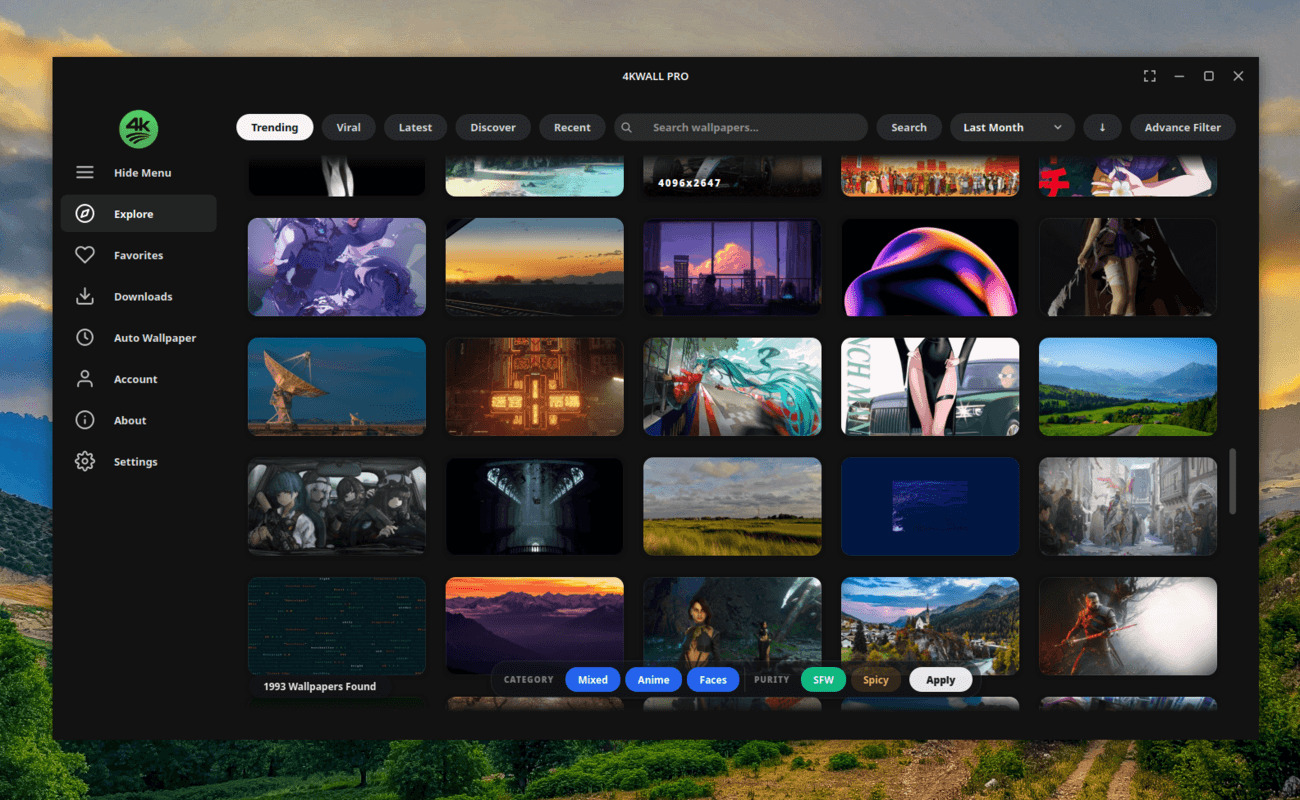Open the Downloads menu item
The image size is (1300, 800).
pyautogui.click(x=139, y=297)
